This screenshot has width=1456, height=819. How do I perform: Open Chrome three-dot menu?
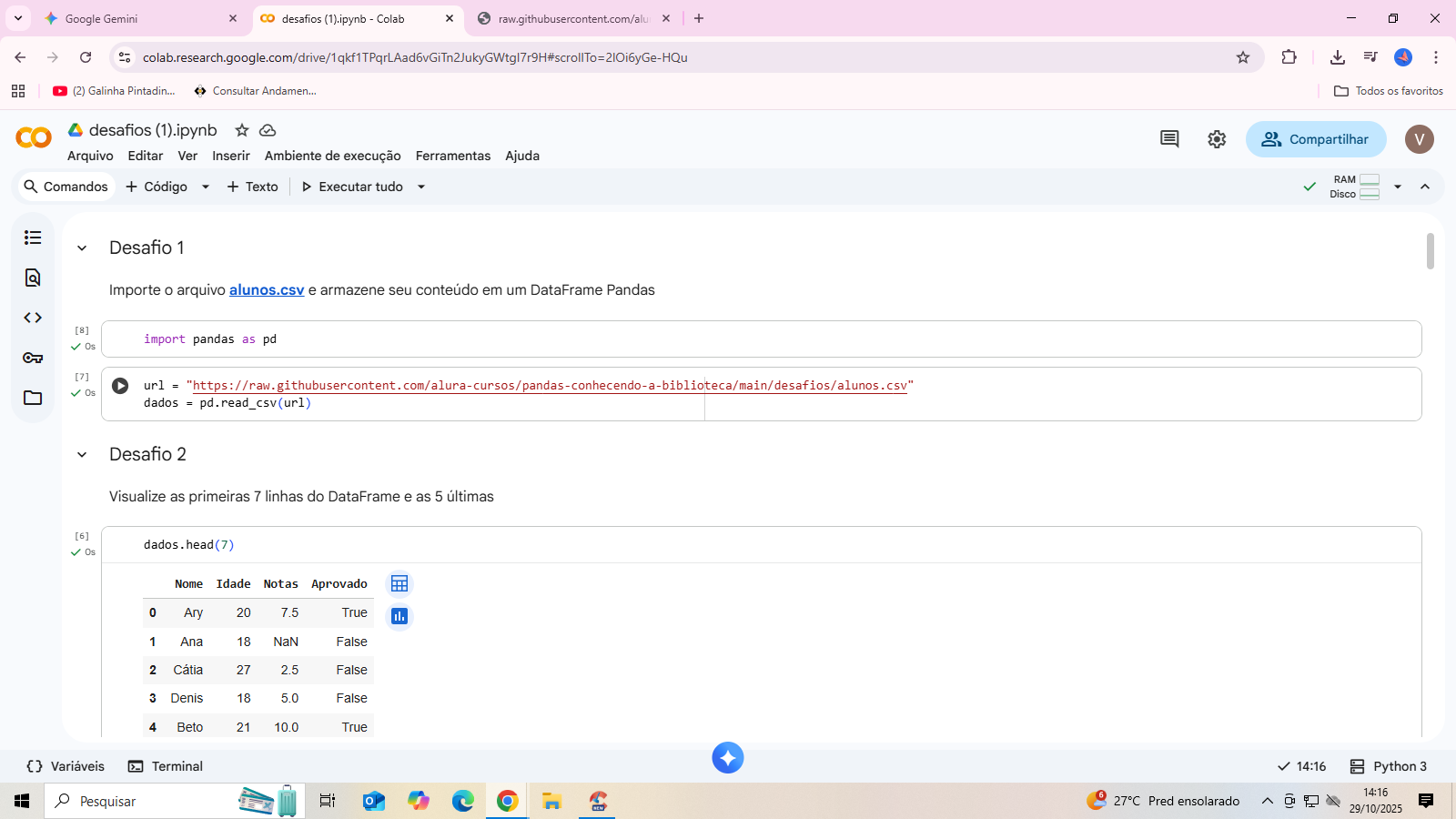[1436, 57]
